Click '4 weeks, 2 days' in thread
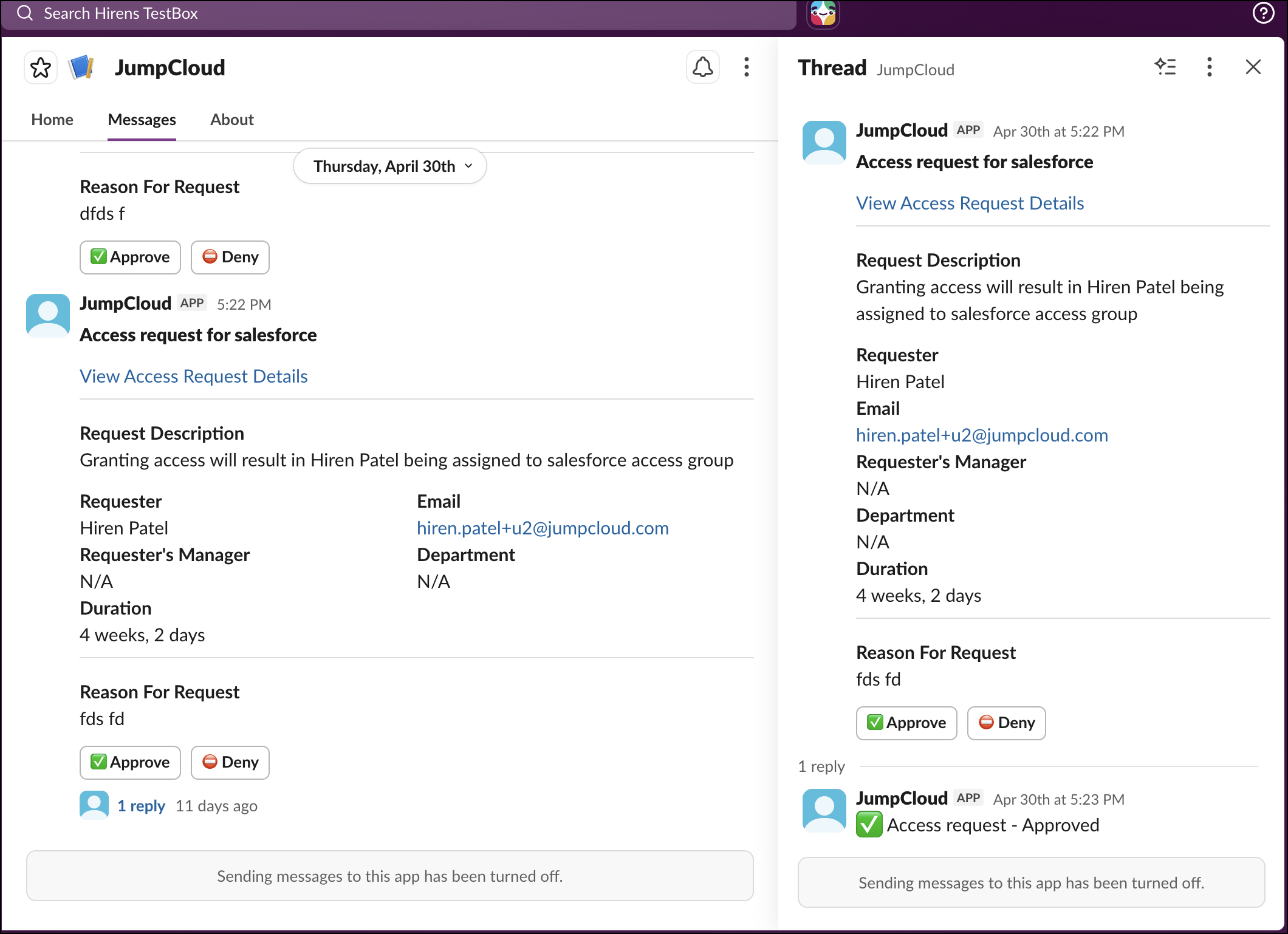Viewport: 1288px width, 934px height. 919,595
